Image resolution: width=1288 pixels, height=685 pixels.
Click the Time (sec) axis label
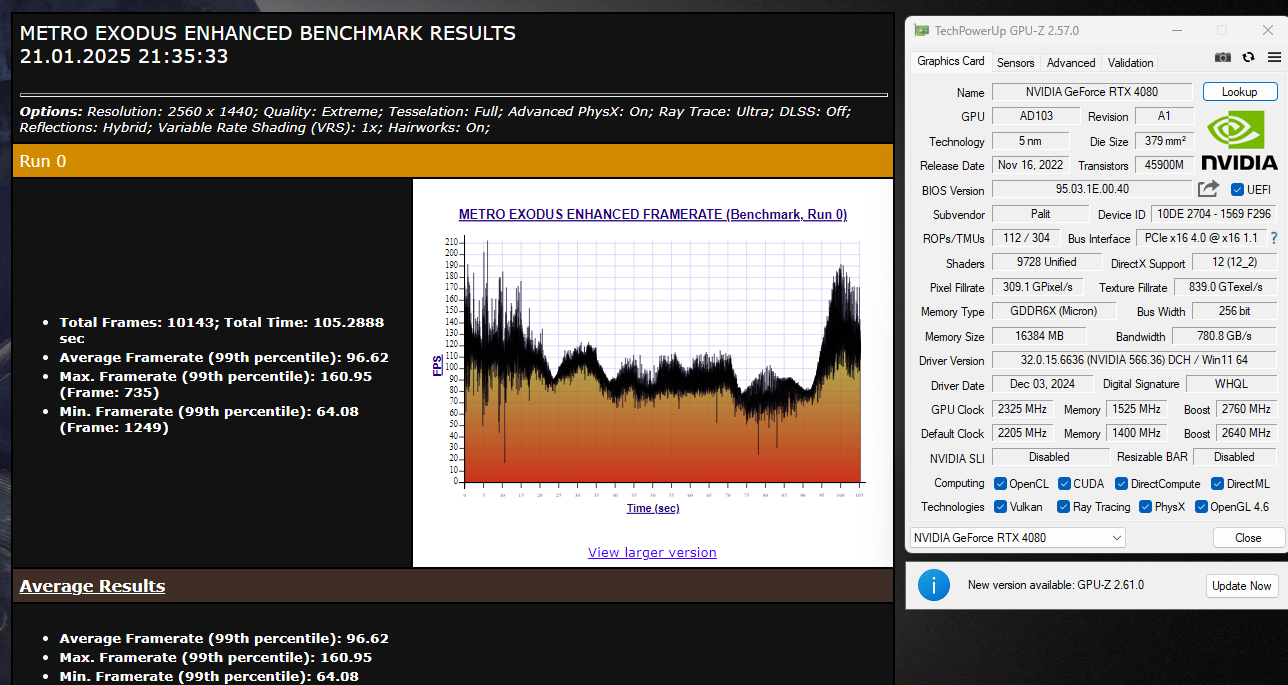click(653, 508)
